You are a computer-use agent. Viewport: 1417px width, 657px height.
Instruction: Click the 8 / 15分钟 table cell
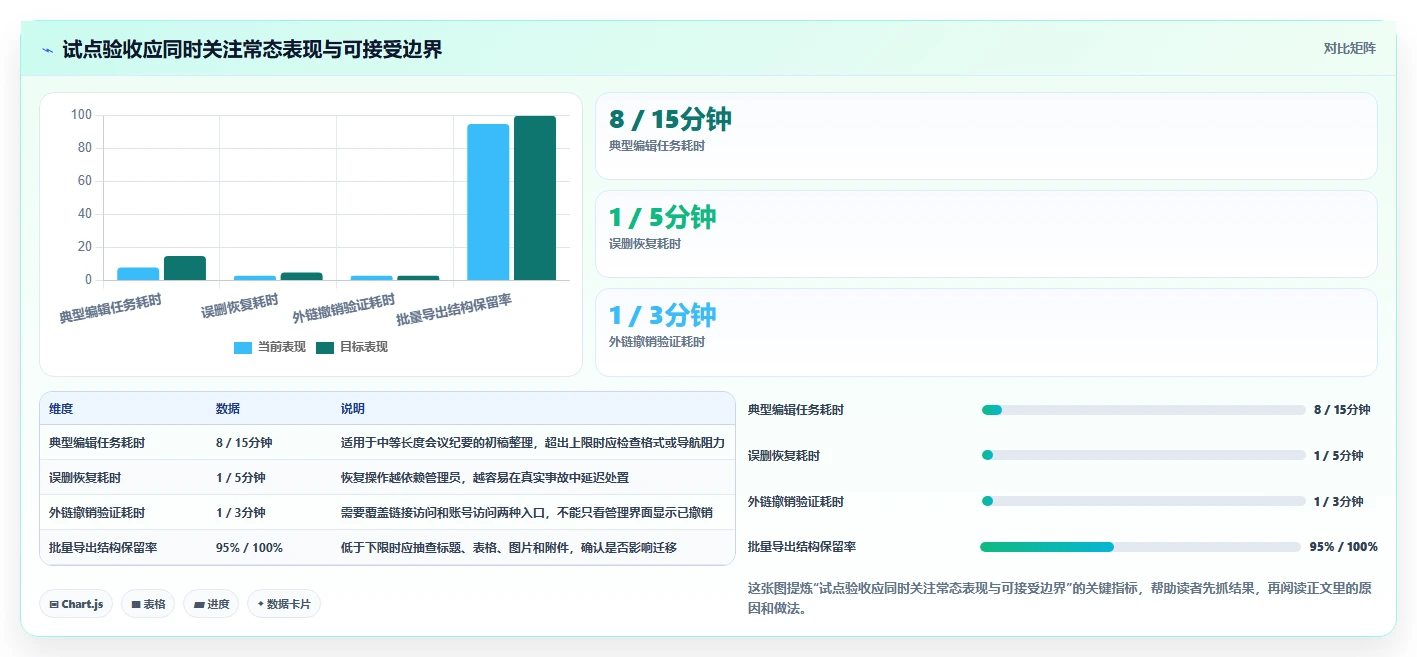[244, 442]
